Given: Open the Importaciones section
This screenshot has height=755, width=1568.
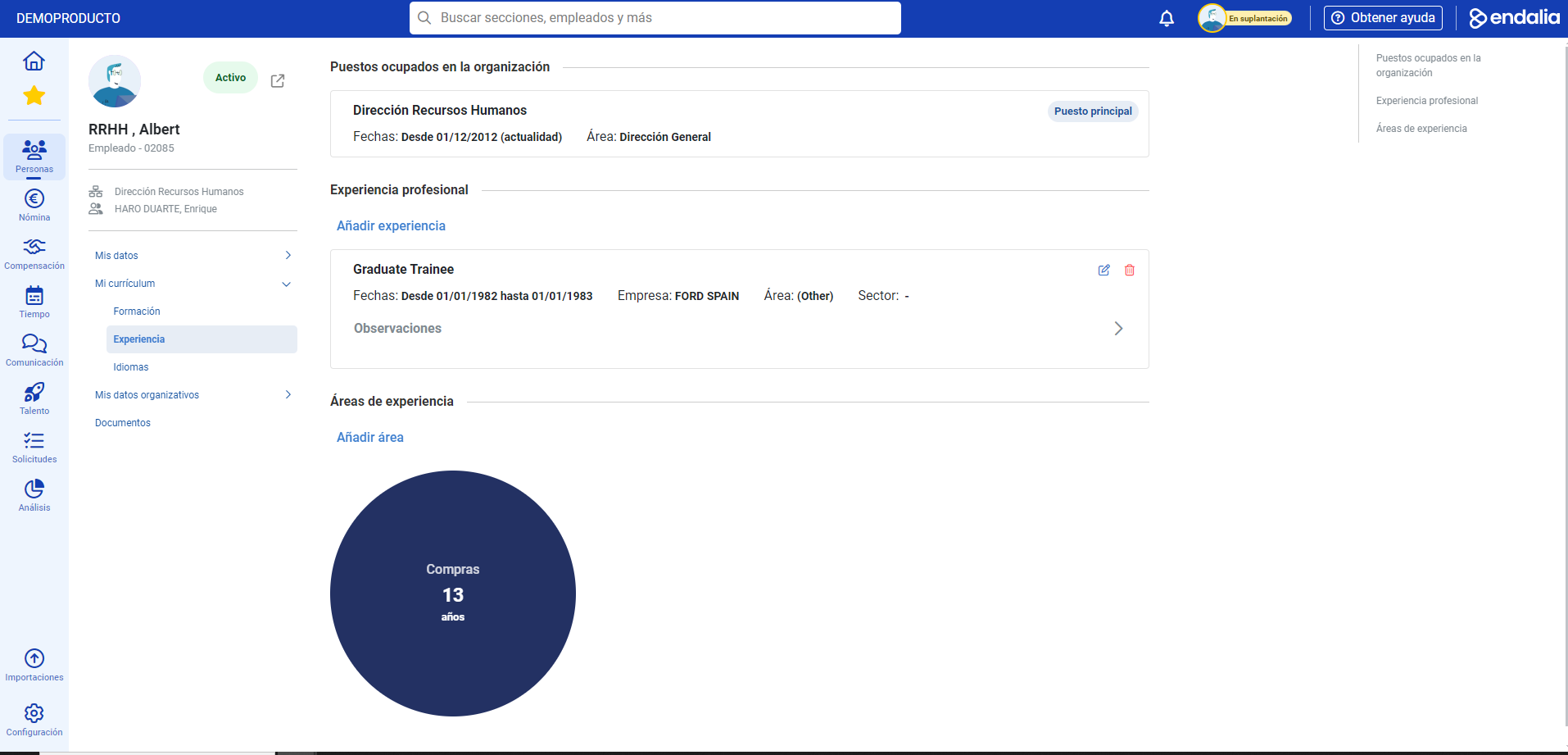Looking at the screenshot, I should [x=34, y=665].
